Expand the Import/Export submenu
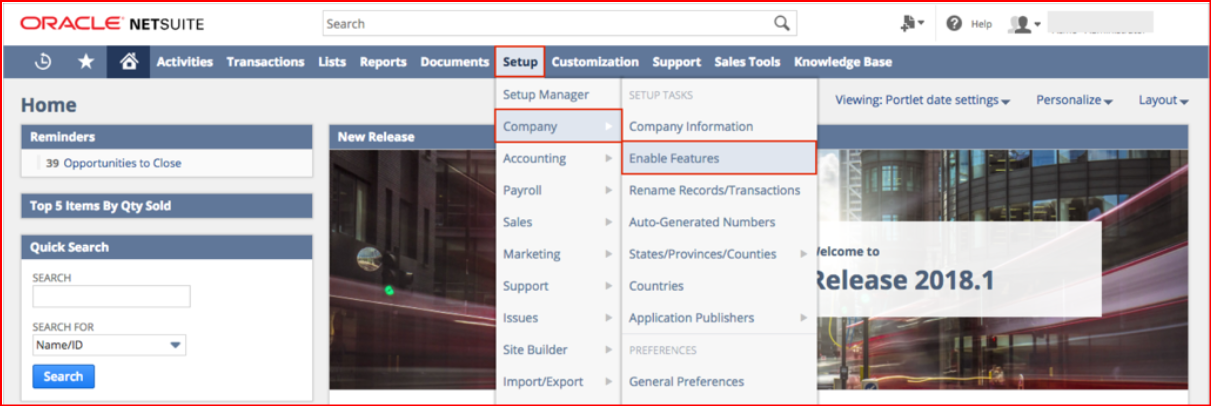 558,382
